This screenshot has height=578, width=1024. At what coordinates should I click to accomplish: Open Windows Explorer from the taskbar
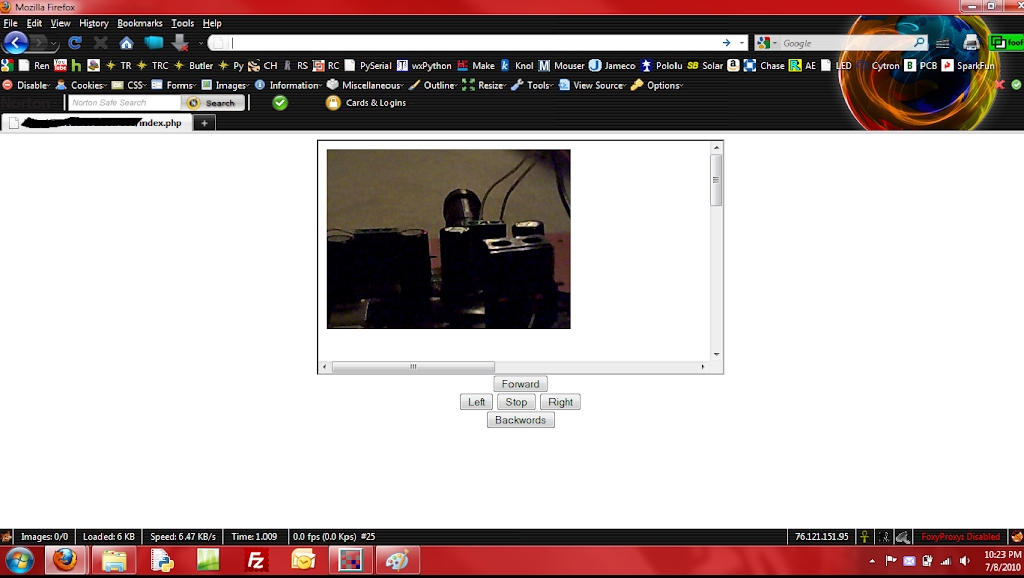[114, 560]
